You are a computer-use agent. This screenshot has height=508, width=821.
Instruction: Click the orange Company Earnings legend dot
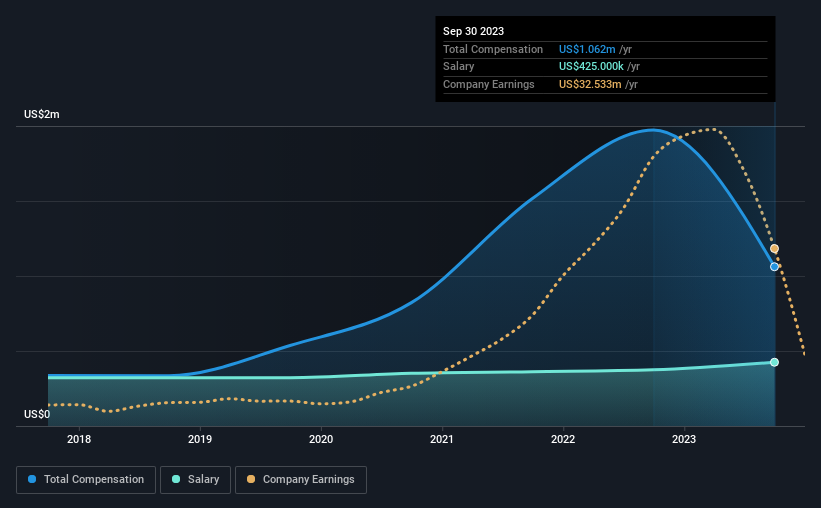point(251,479)
